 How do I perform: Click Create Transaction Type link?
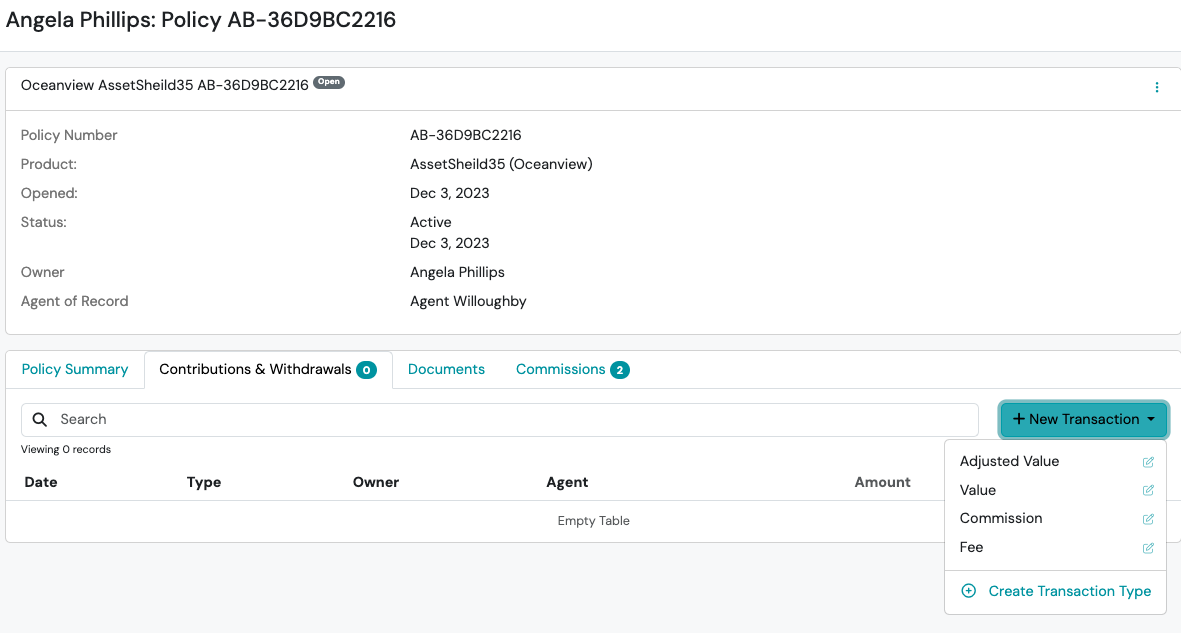coord(1070,592)
